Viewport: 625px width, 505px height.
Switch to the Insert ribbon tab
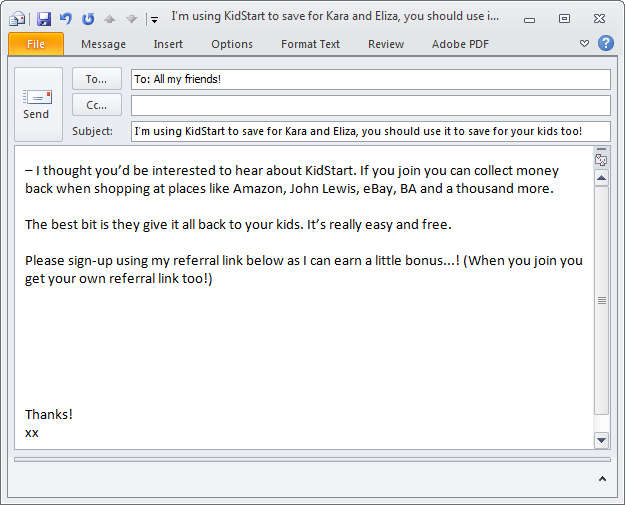[168, 44]
